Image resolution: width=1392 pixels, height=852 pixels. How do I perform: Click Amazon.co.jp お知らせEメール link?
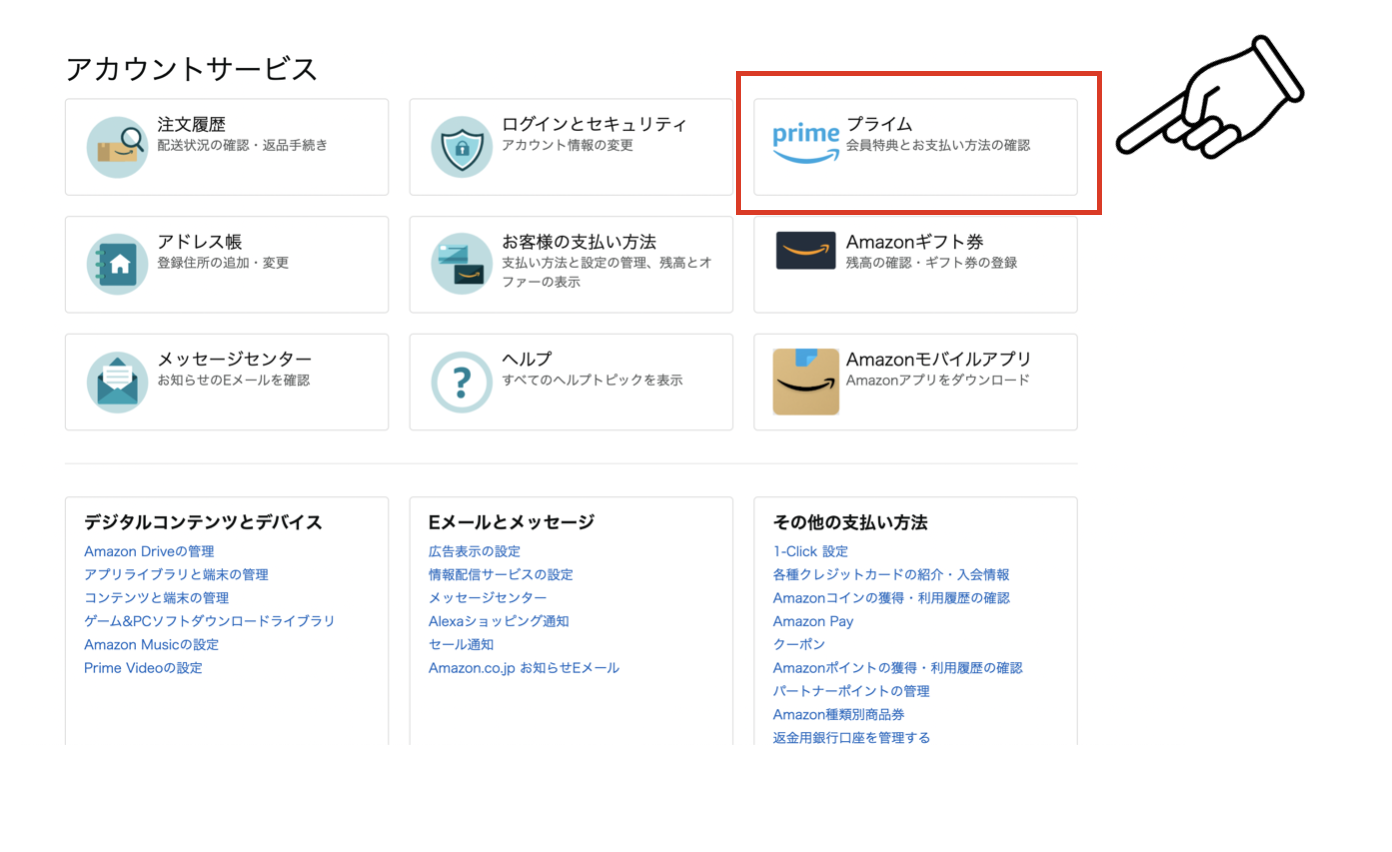coord(524,668)
